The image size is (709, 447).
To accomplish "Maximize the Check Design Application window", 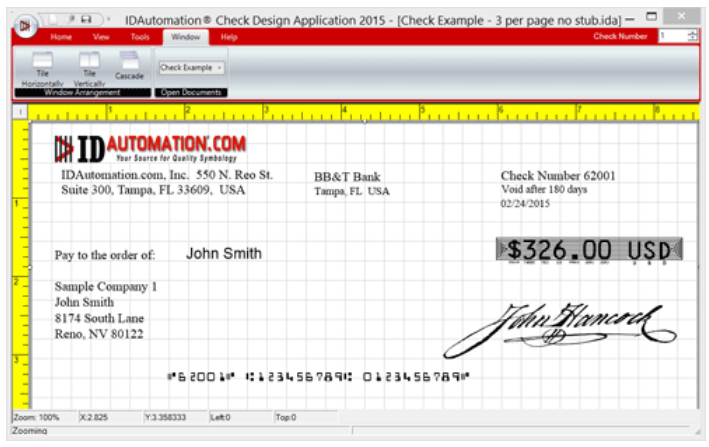I will point(651,16).
